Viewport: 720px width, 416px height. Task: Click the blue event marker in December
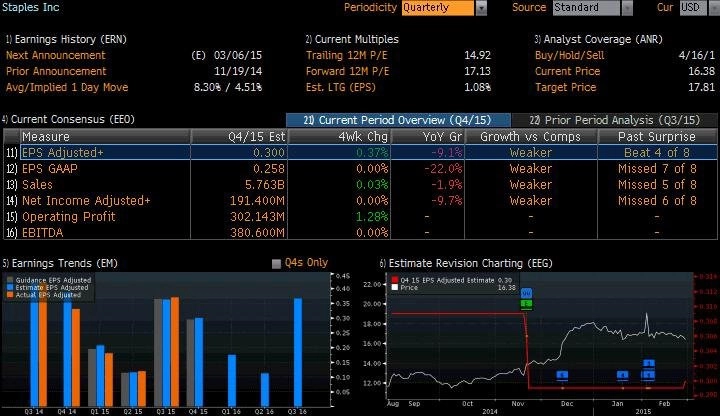click(562, 376)
